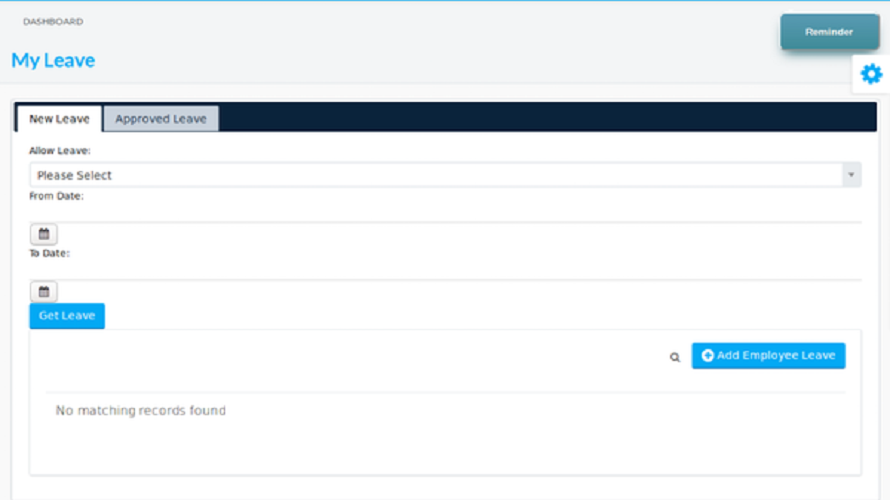Image resolution: width=890 pixels, height=500 pixels.
Task: Focus the From Date text field
Action: pos(445,214)
